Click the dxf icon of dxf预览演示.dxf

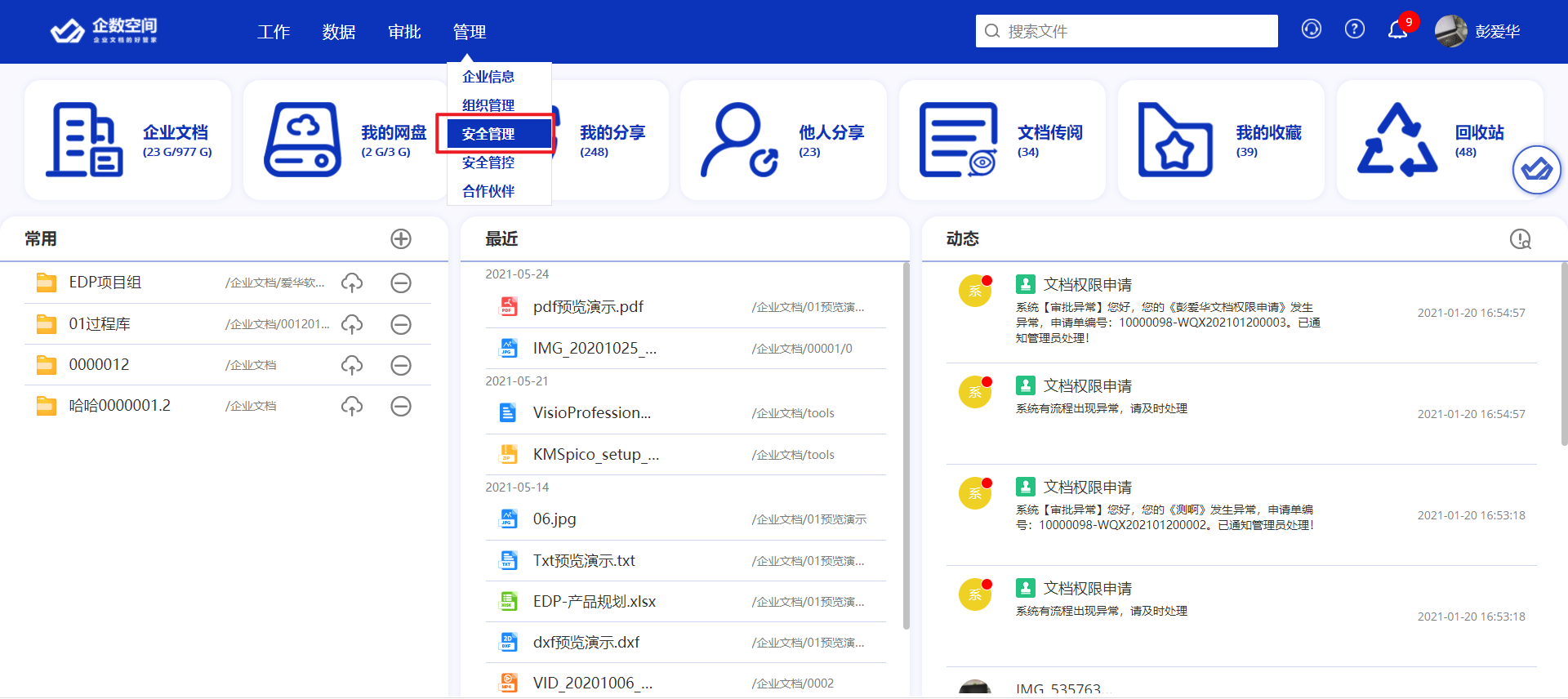pyautogui.click(x=508, y=643)
